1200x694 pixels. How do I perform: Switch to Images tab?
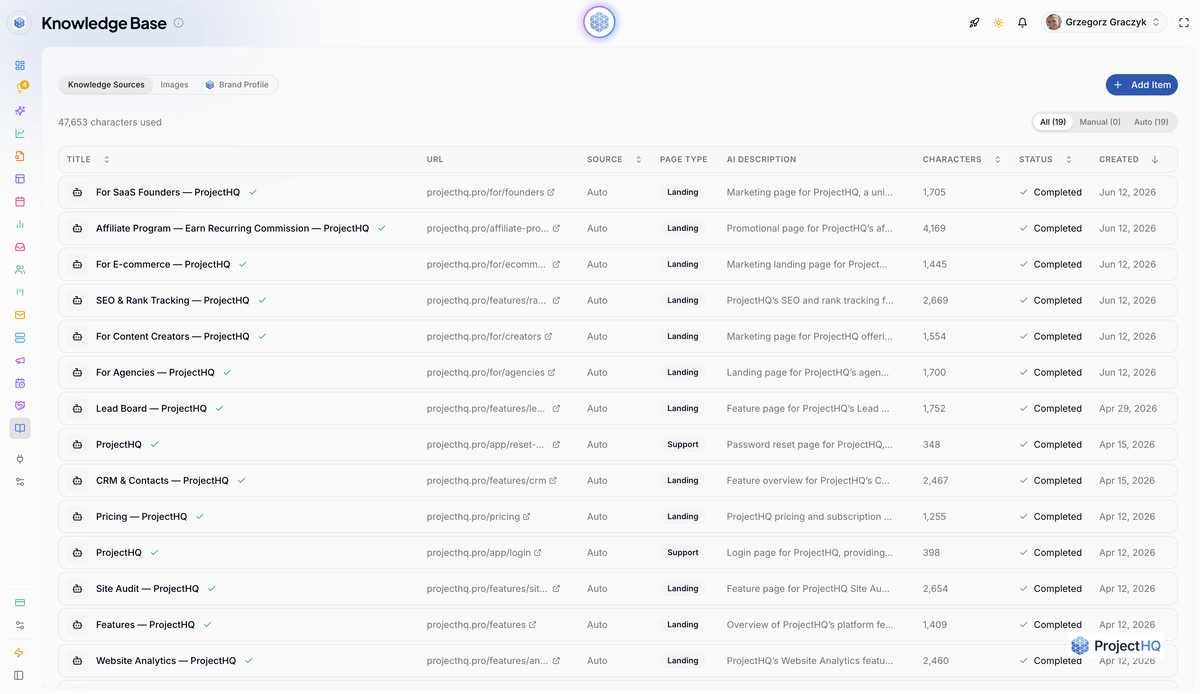(174, 85)
